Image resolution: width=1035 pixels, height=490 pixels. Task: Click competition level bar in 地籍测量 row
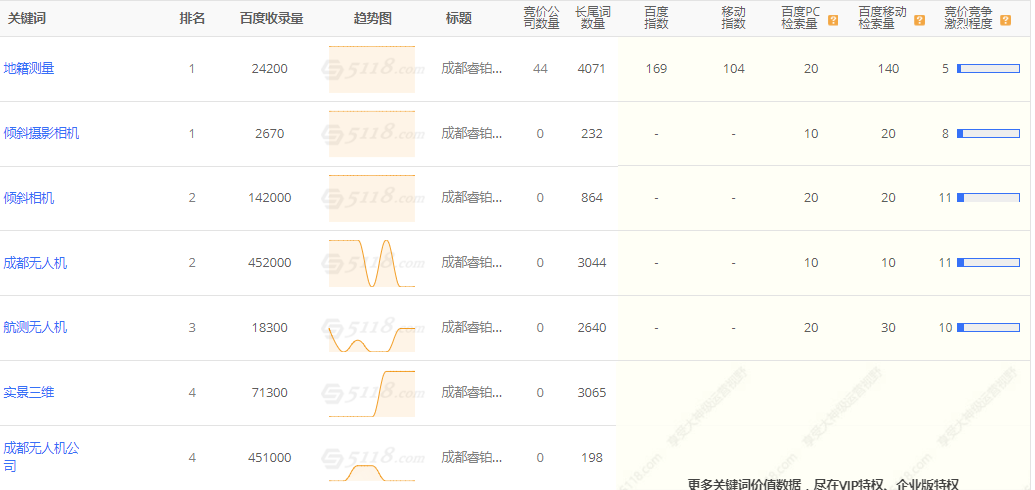988,69
